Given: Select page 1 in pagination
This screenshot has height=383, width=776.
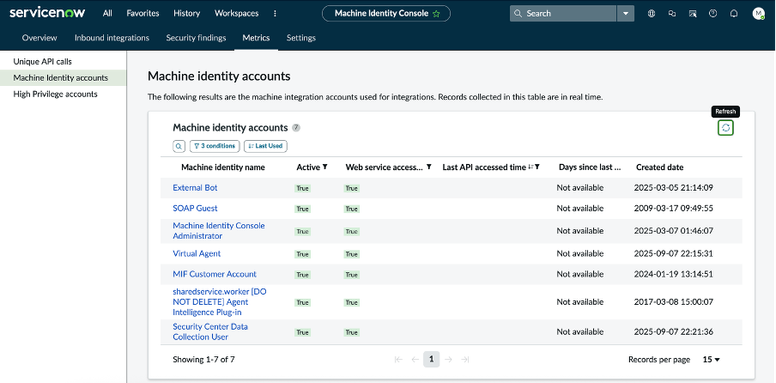Looking at the screenshot, I should [x=431, y=360].
